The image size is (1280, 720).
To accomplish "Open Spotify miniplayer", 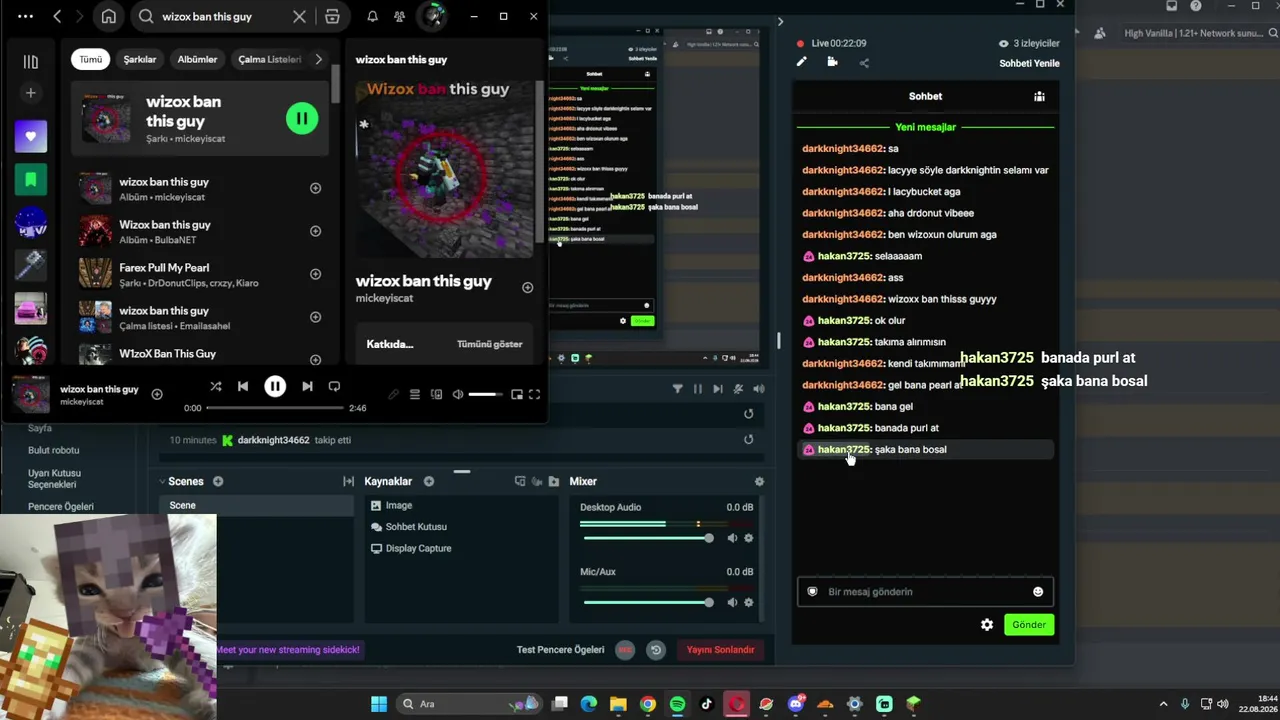I will coord(516,394).
